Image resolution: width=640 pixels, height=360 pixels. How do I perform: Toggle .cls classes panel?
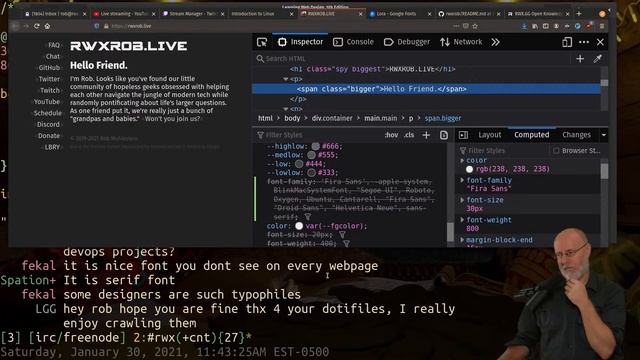click(x=409, y=135)
